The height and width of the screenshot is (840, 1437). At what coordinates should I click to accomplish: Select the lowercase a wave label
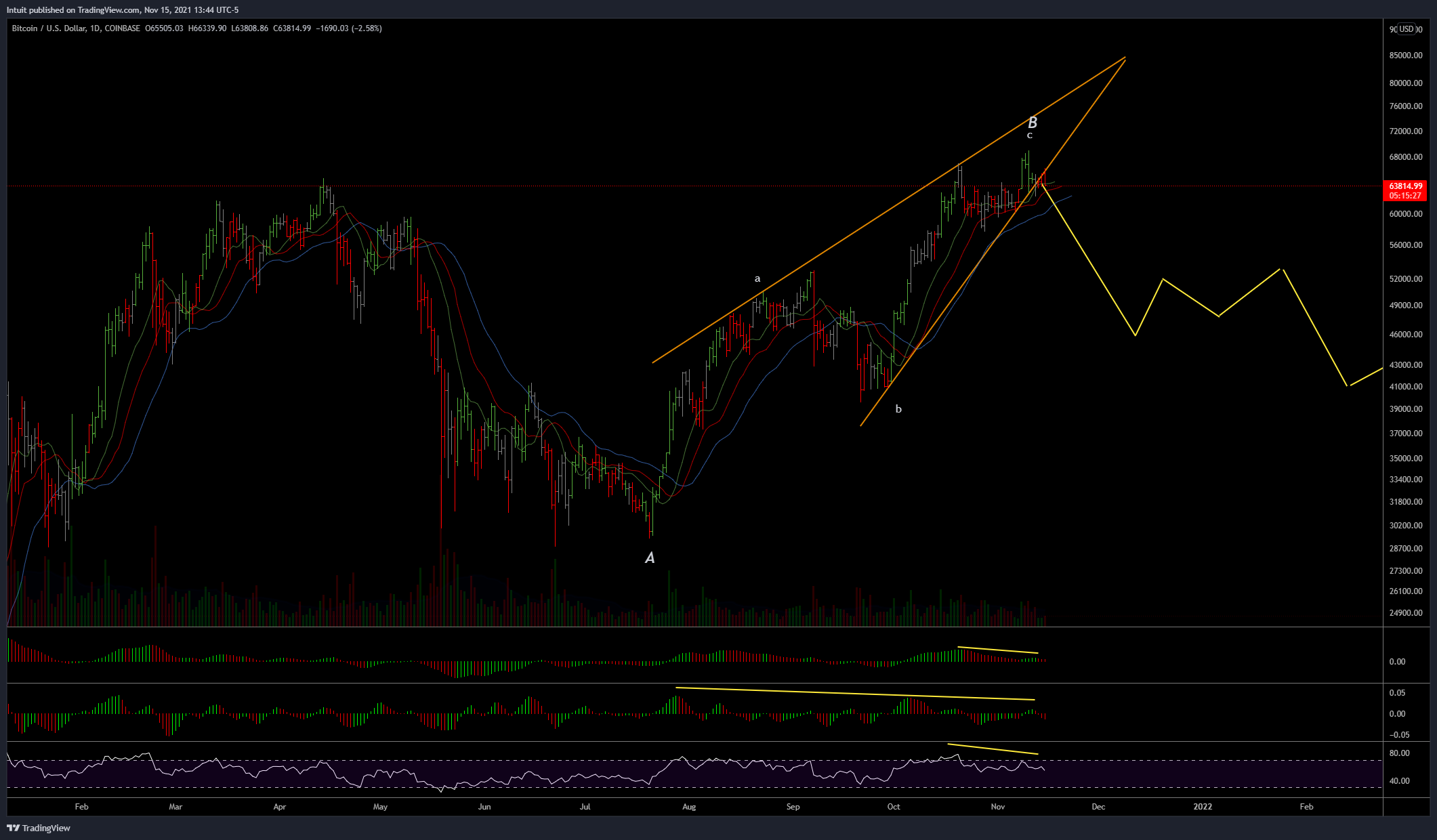point(757,278)
